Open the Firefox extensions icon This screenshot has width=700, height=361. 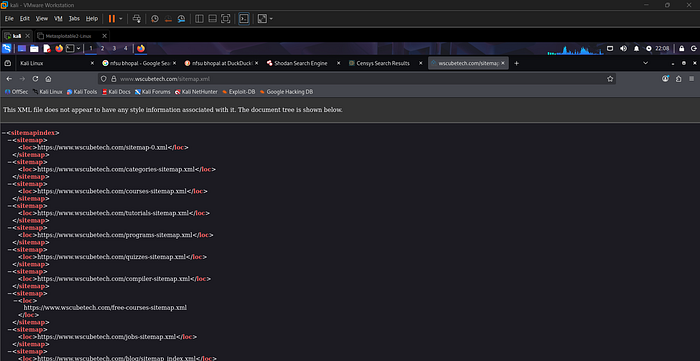[679, 79]
